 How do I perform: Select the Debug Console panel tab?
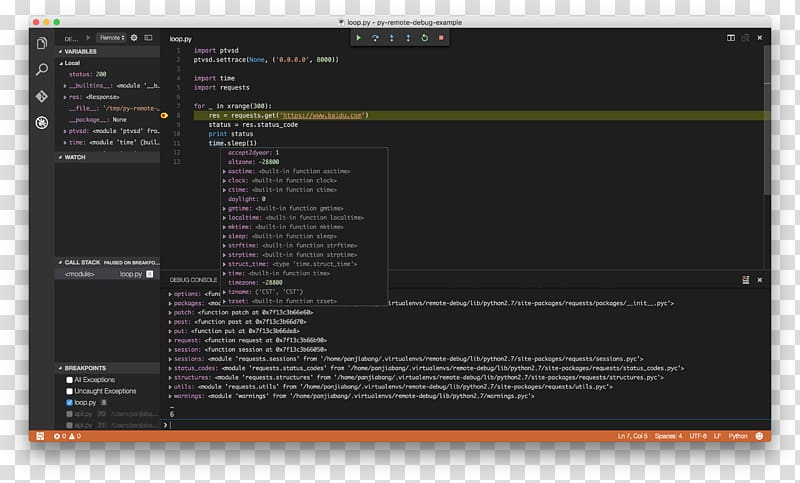click(193, 280)
